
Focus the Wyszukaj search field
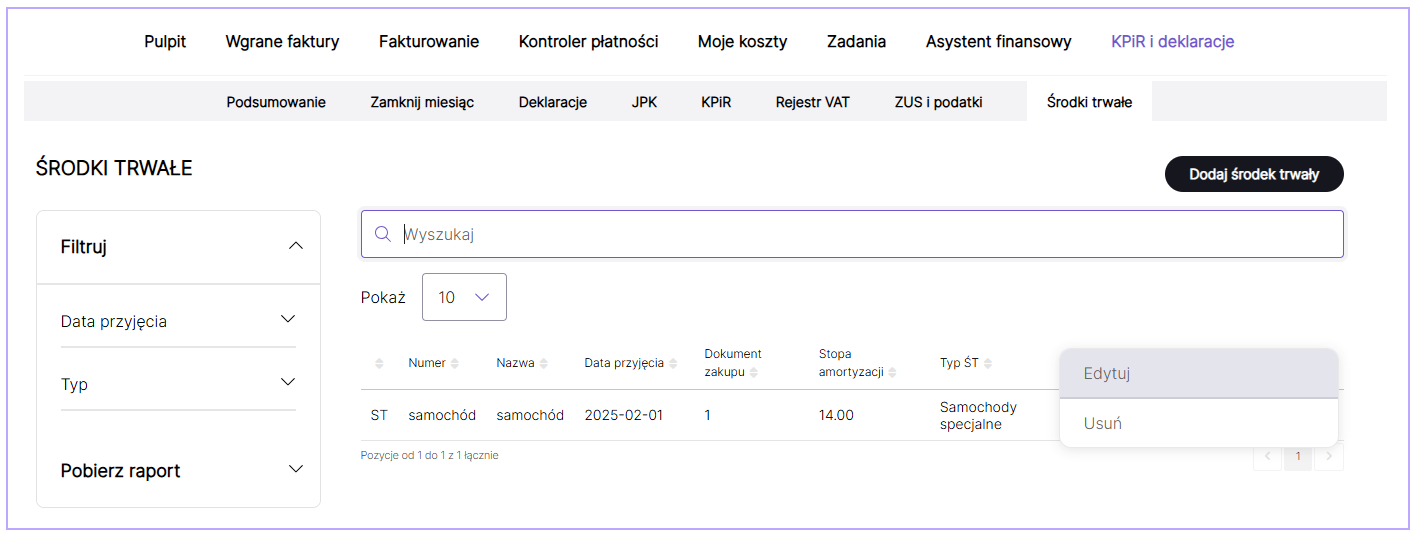pos(852,234)
